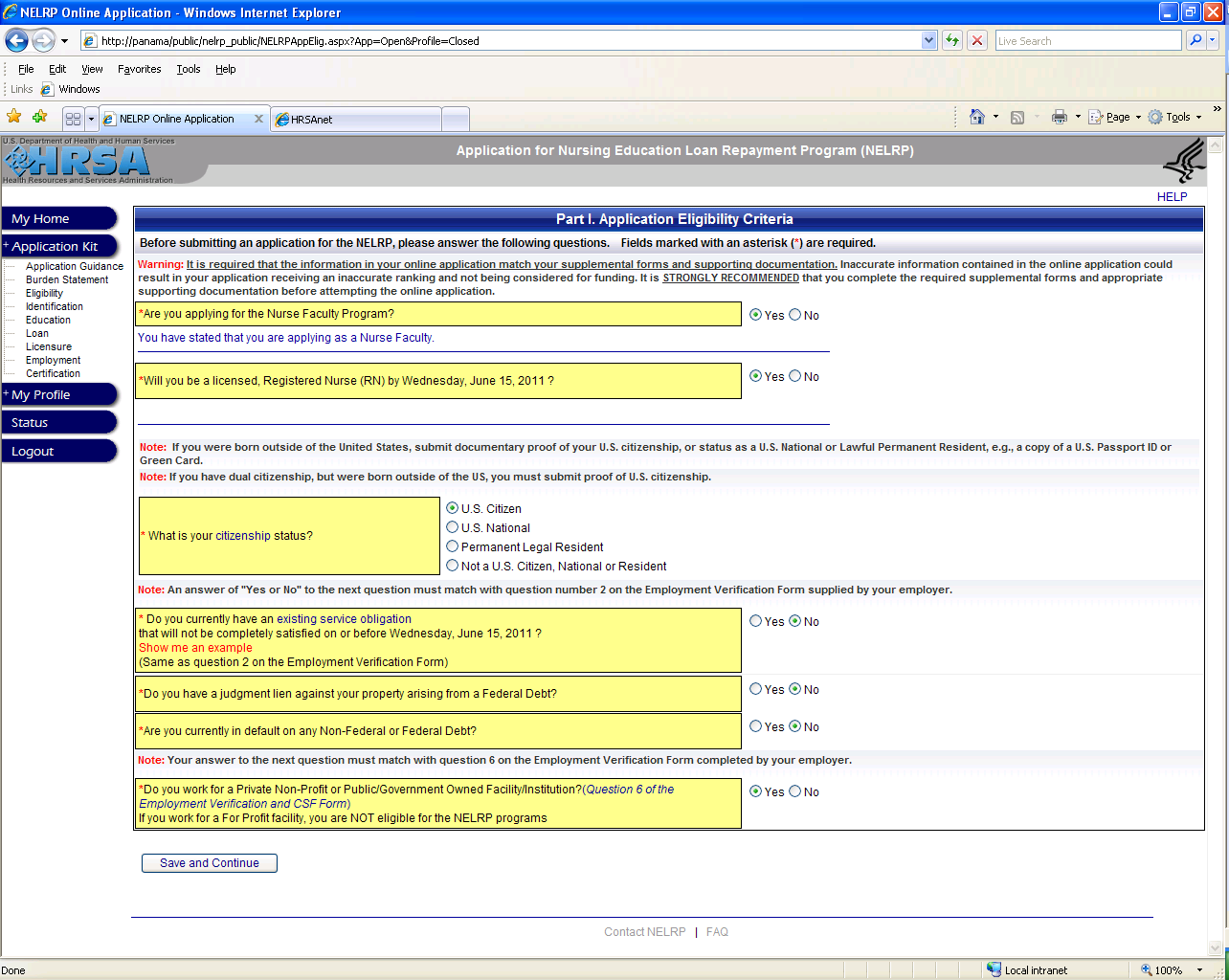1229x980 pixels.
Task: Click the Windows link icon in Links bar
Action: pyautogui.click(x=47, y=89)
